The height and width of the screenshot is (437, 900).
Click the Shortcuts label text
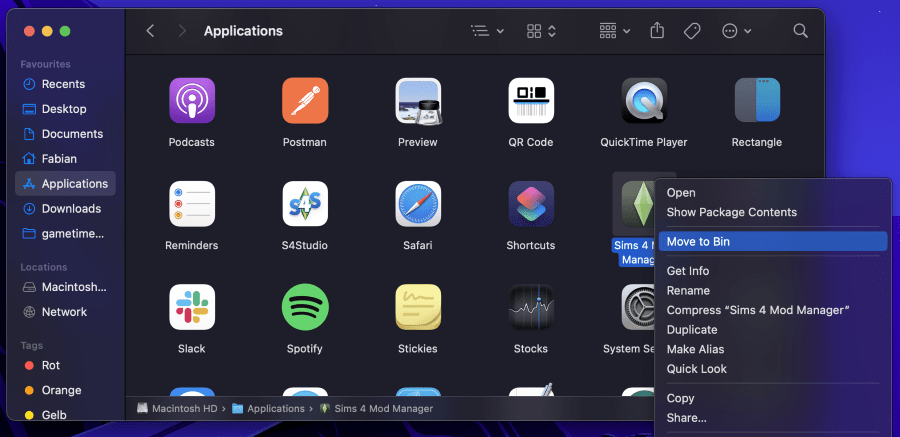(531, 246)
